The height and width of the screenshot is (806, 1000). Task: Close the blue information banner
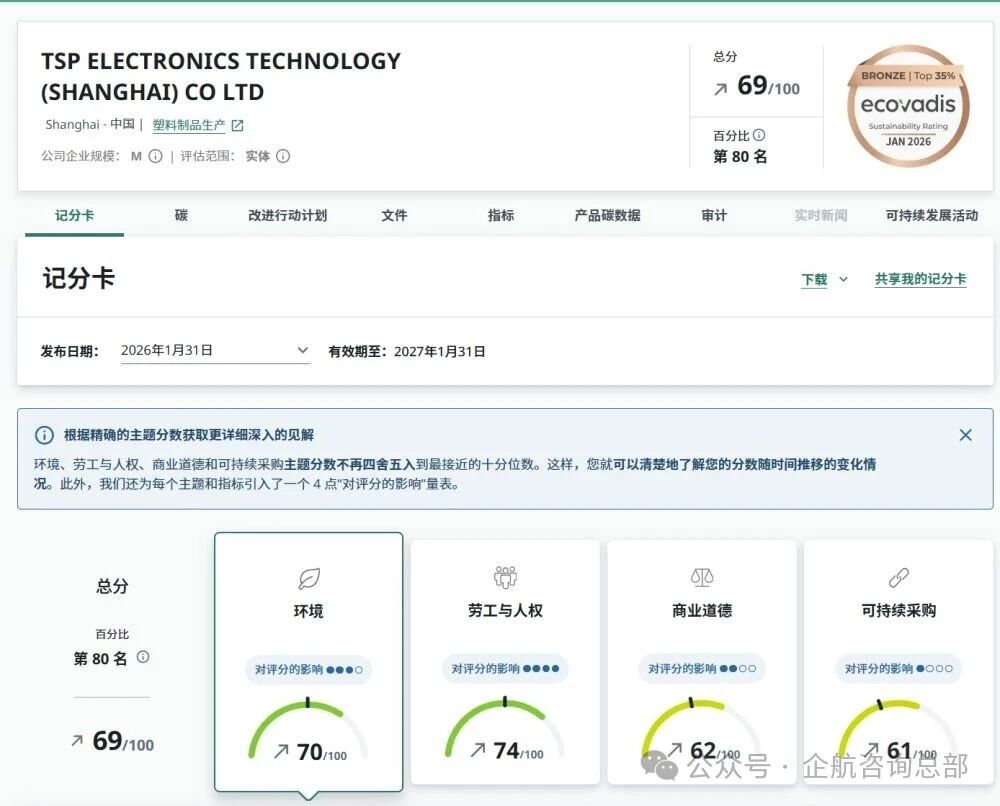pyautogui.click(x=965, y=435)
